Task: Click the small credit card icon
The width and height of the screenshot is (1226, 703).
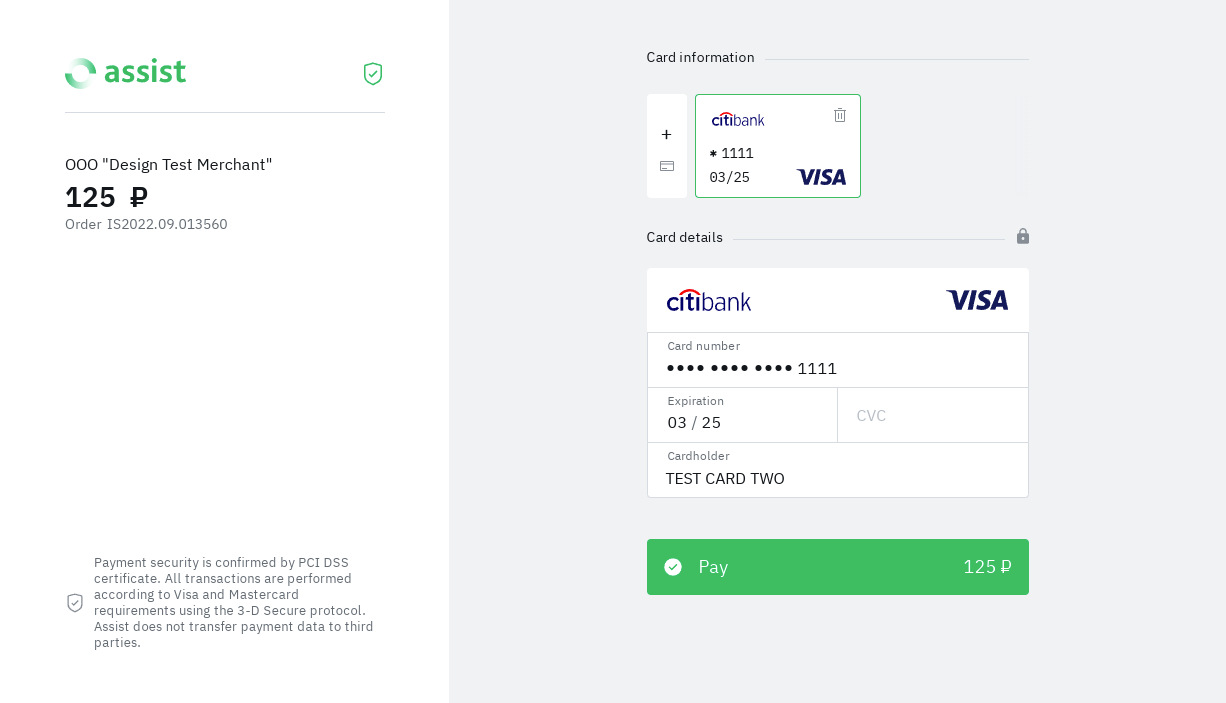Action: (667, 166)
